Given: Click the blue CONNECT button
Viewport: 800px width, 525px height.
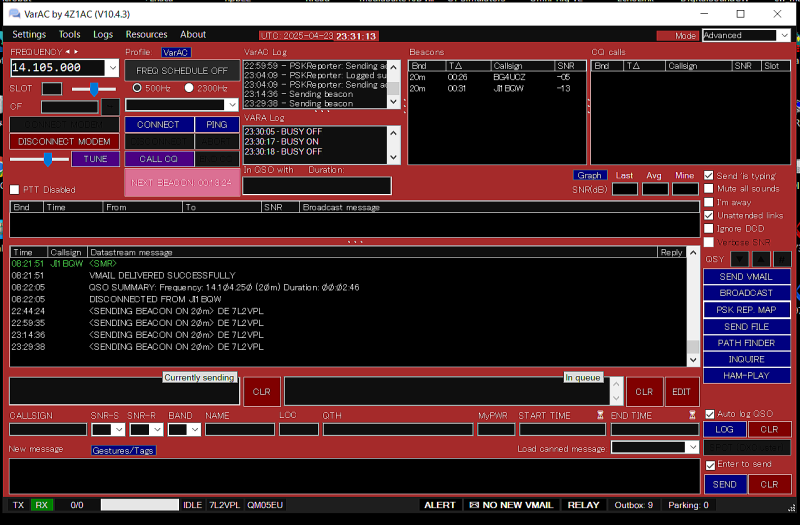Looking at the screenshot, I should (159, 124).
